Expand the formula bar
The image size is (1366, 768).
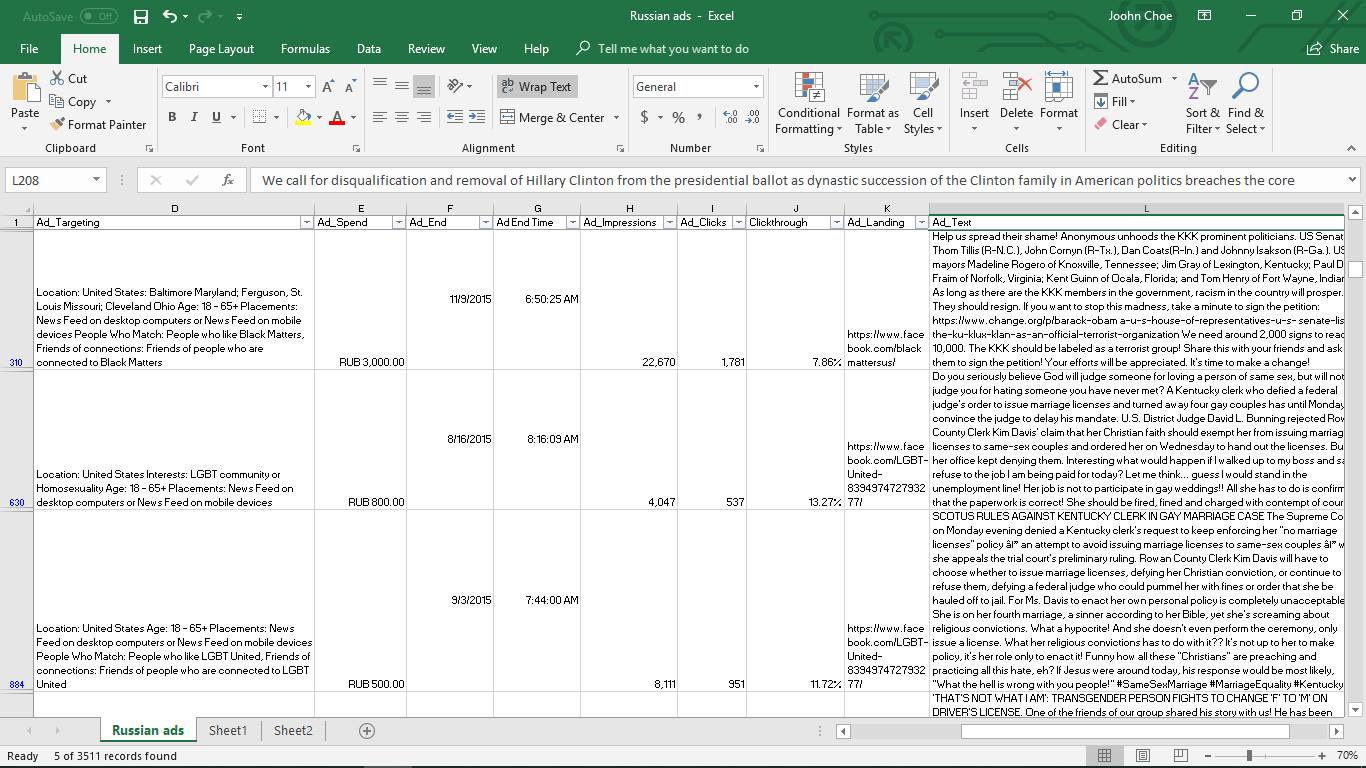(x=1352, y=180)
